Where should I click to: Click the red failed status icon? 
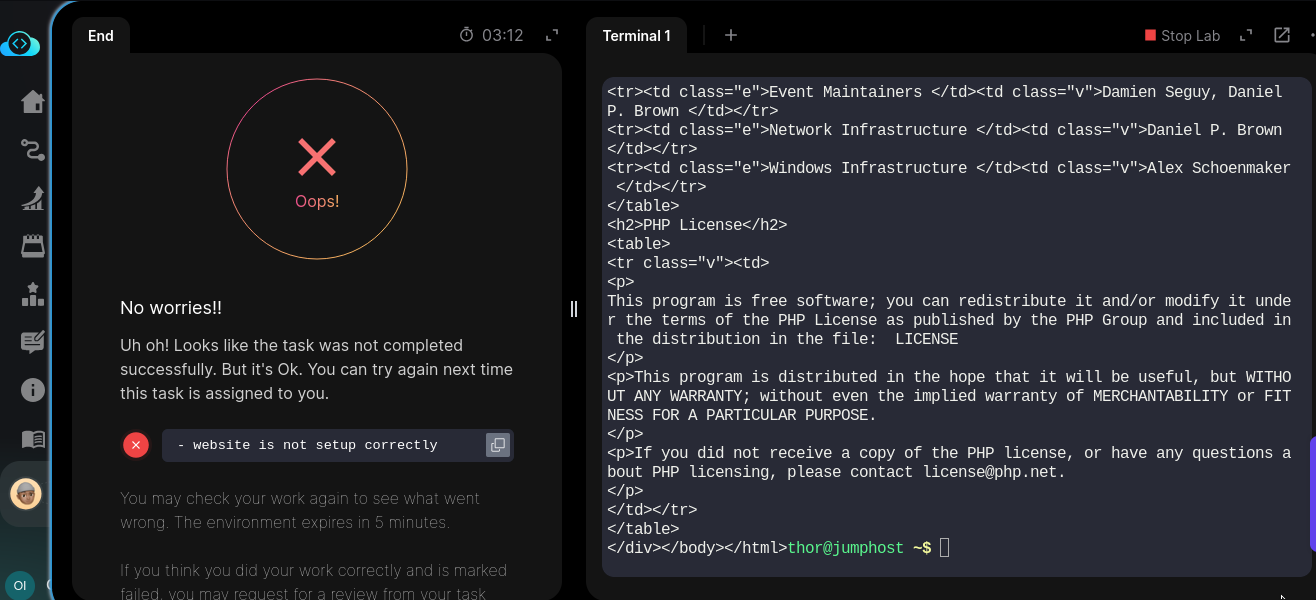(x=136, y=445)
